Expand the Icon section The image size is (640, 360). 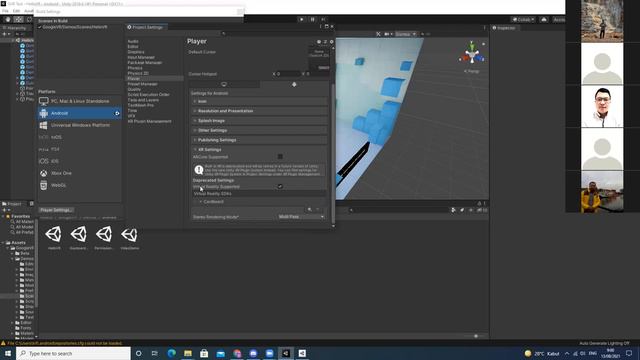tap(259, 101)
